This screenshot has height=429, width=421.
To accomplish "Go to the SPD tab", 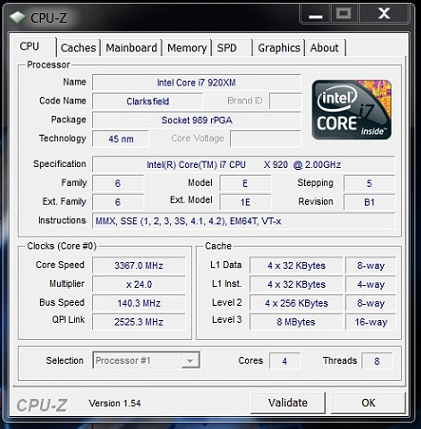I will (232, 48).
